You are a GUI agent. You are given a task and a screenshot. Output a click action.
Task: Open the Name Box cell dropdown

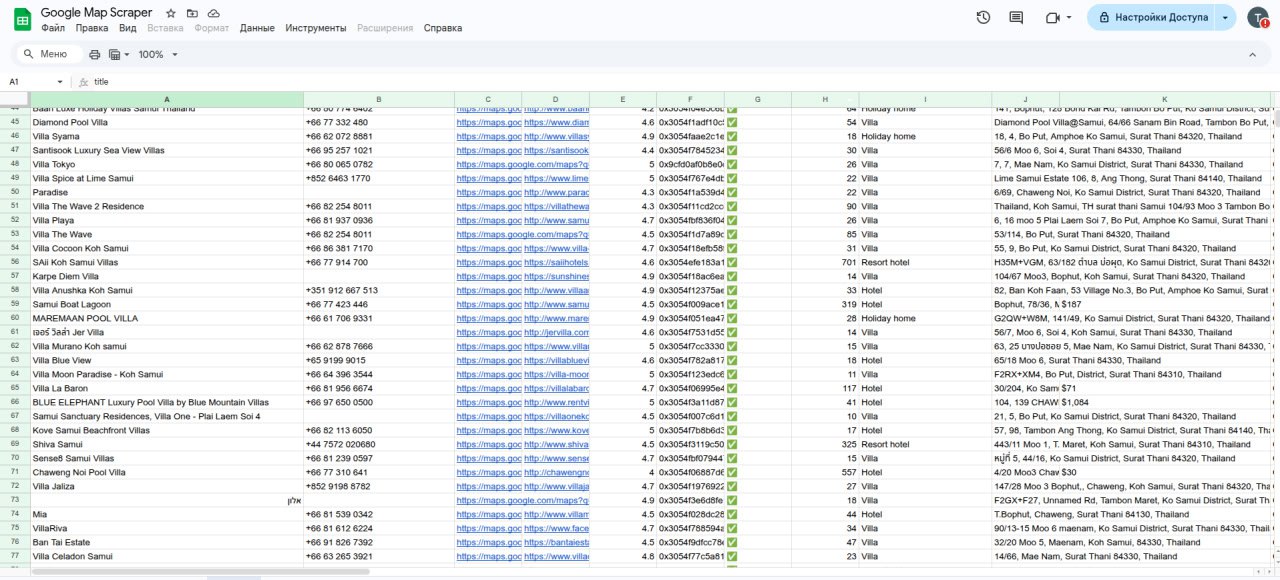pos(60,82)
